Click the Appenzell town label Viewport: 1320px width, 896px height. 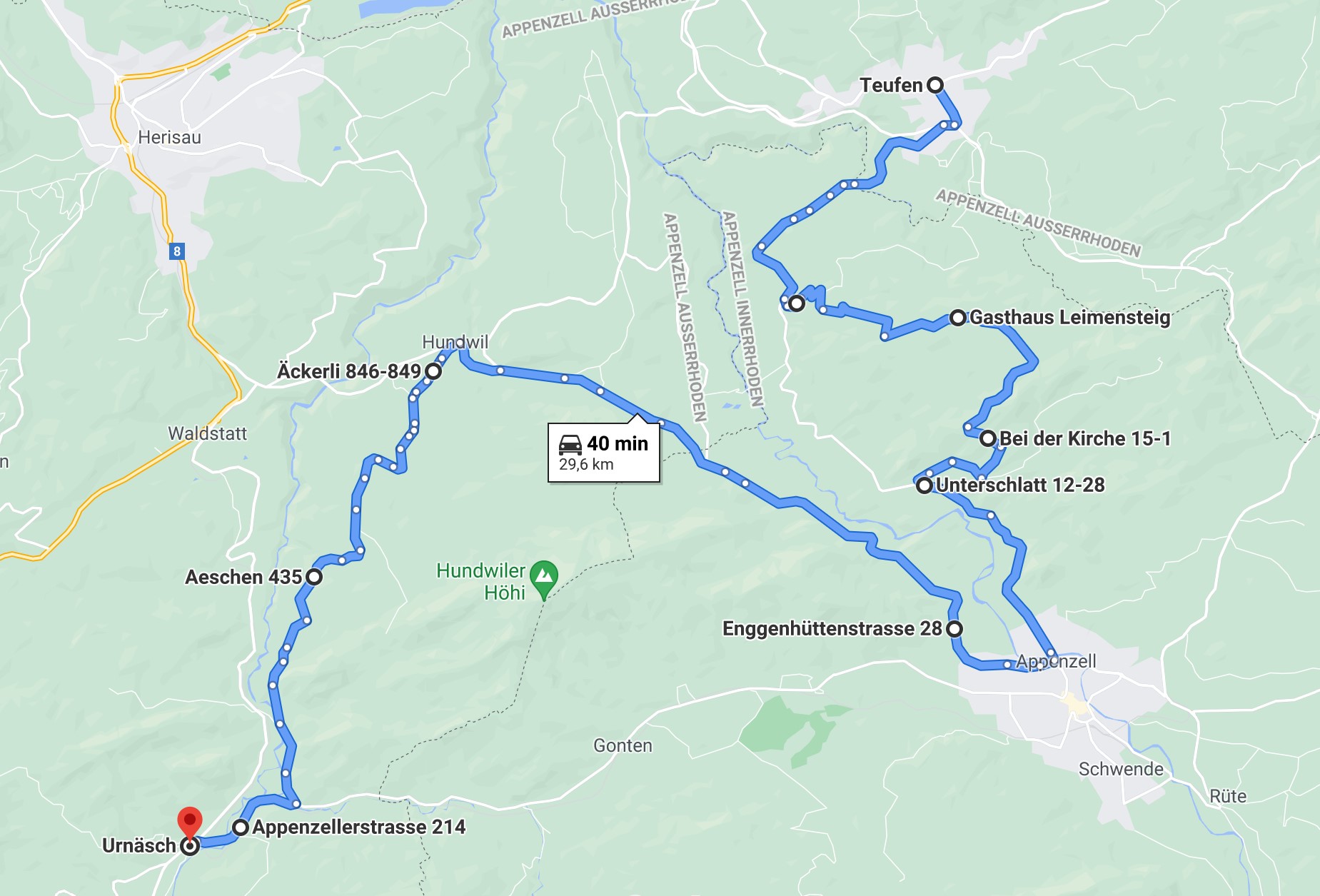point(1056,661)
